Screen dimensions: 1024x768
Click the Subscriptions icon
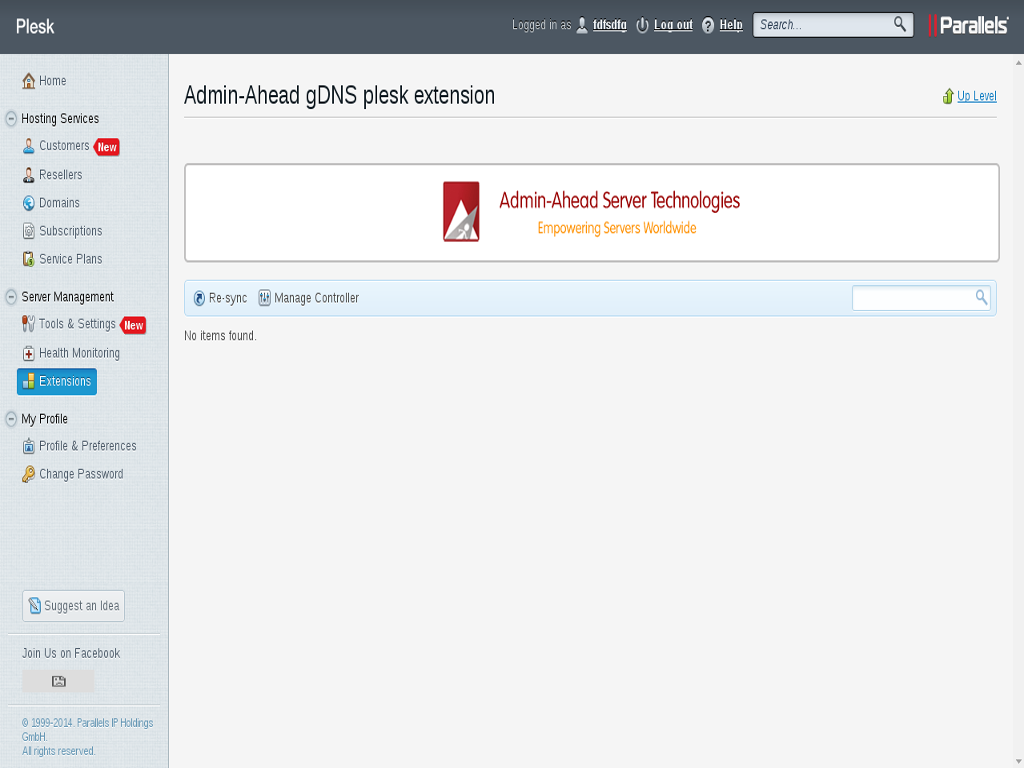pos(28,231)
